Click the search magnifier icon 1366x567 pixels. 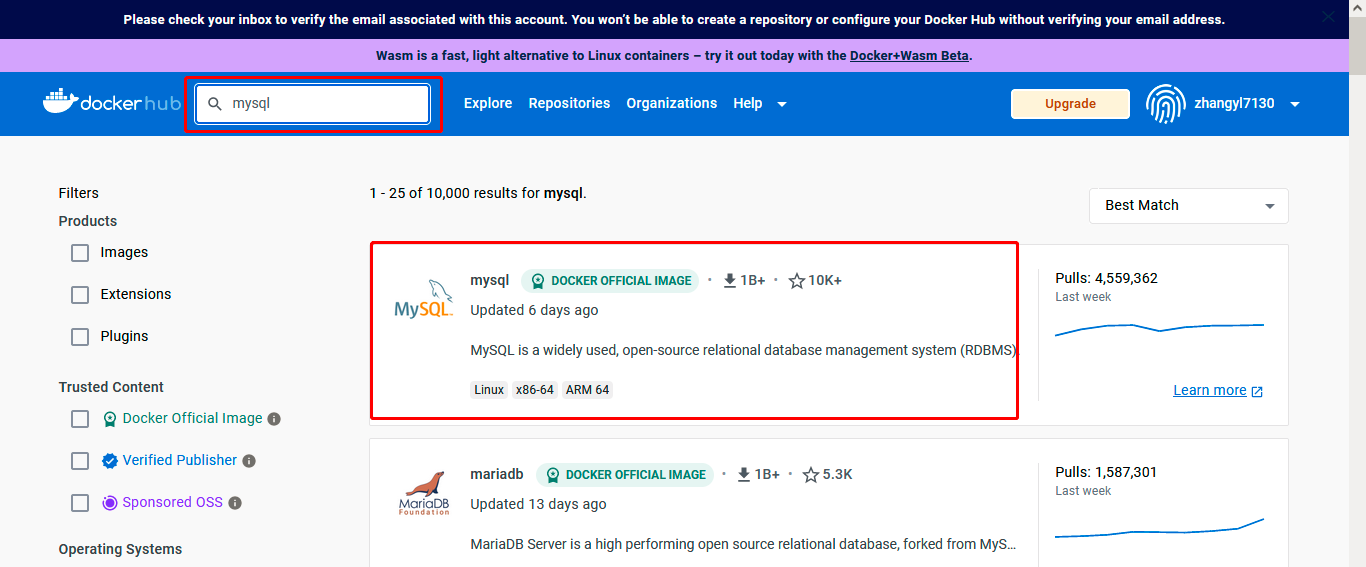click(x=214, y=104)
